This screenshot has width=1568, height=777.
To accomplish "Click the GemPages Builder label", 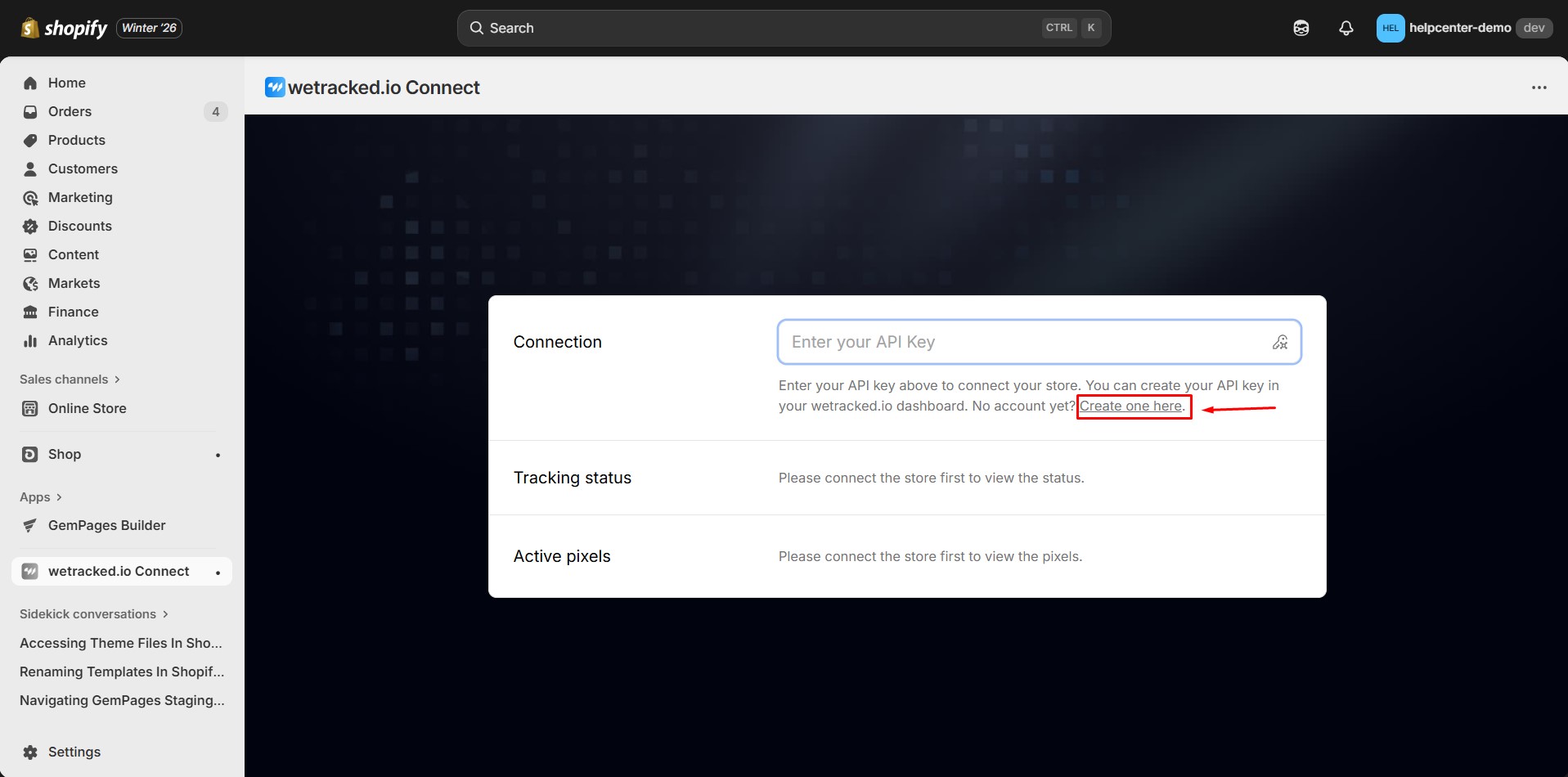I will [106, 525].
